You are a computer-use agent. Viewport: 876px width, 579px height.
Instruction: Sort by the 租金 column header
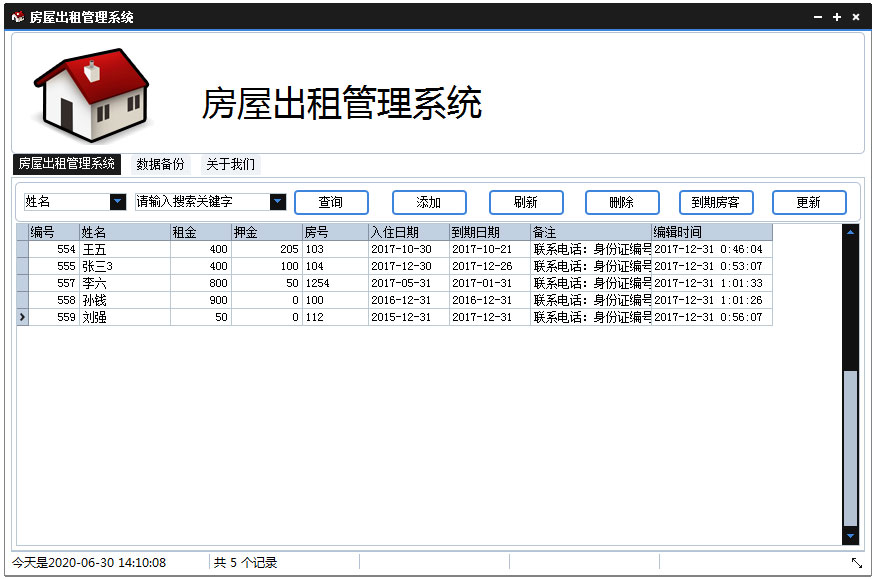click(x=201, y=232)
